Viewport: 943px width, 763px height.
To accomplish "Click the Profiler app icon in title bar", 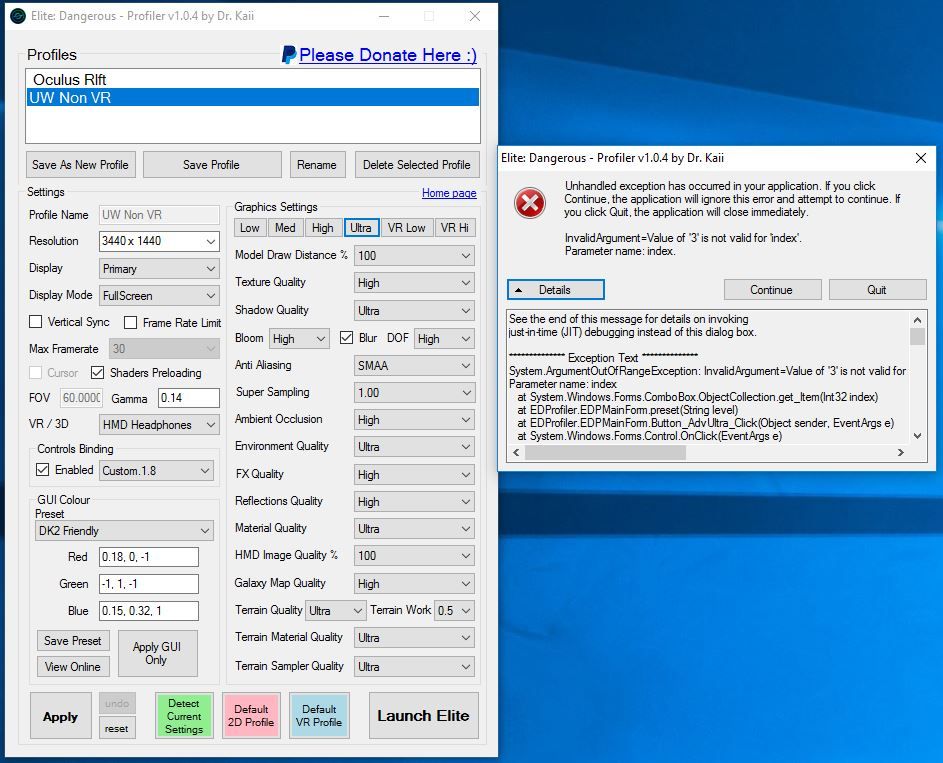I will [18, 16].
